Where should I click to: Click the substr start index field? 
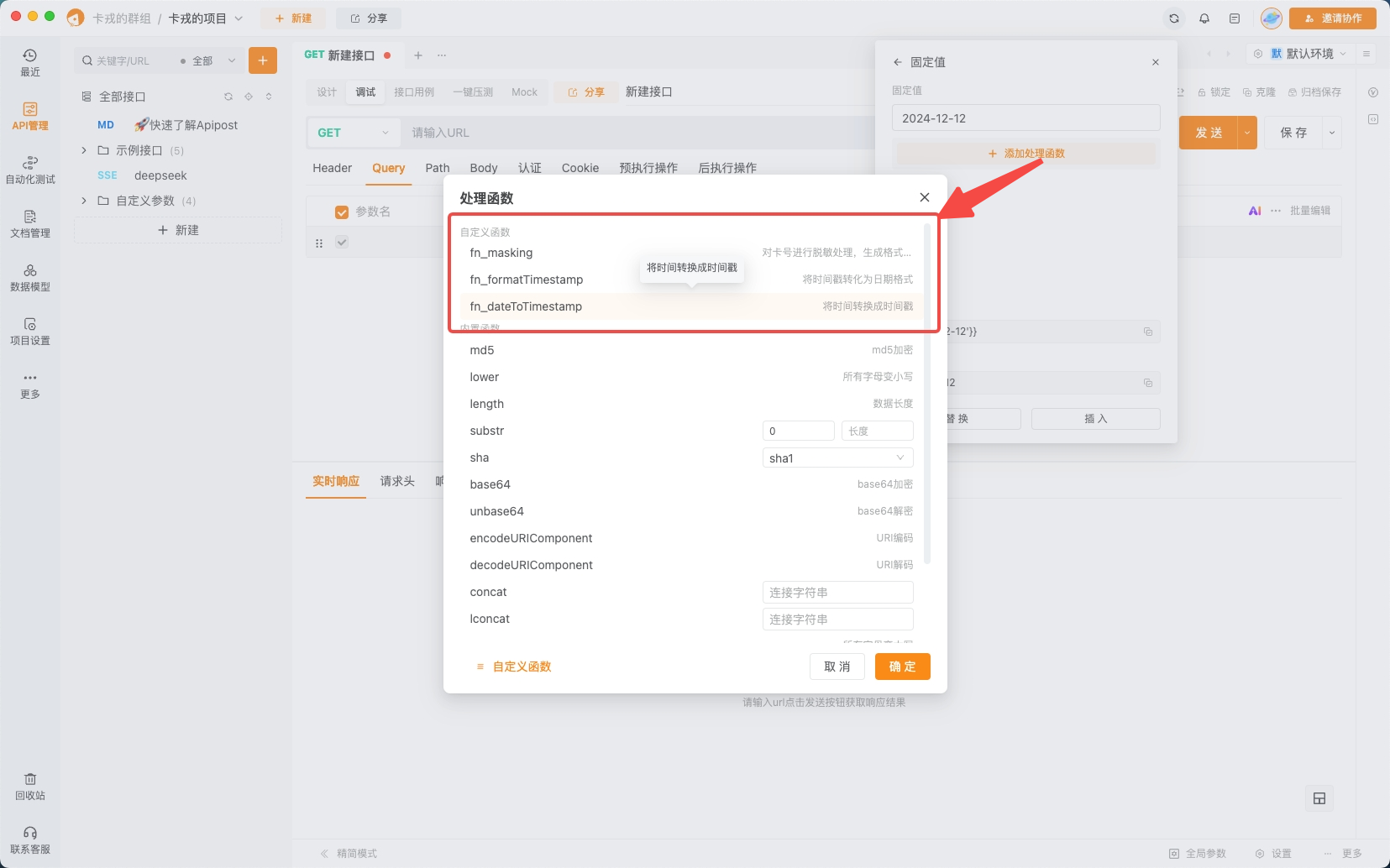pos(798,431)
